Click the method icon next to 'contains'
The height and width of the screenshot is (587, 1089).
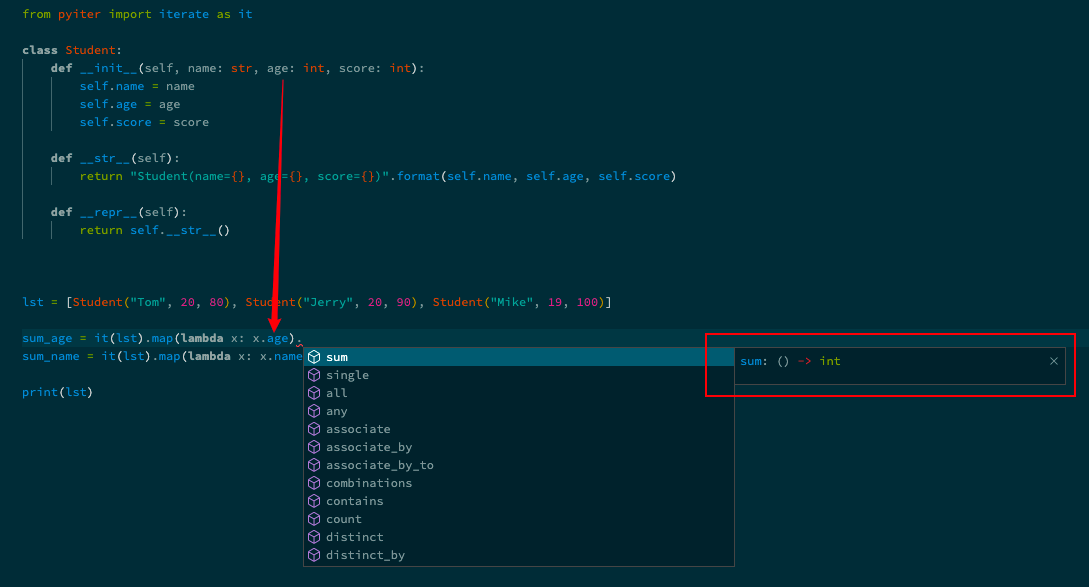tap(315, 502)
